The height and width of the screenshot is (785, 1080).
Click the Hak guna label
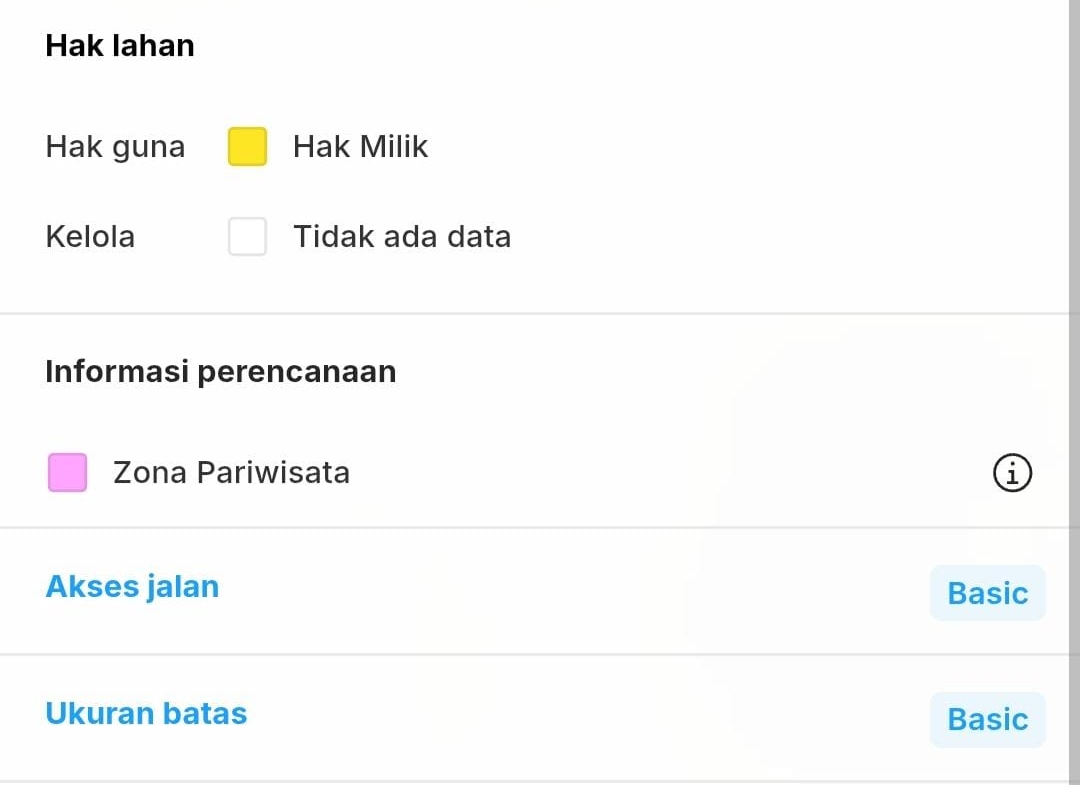click(115, 147)
